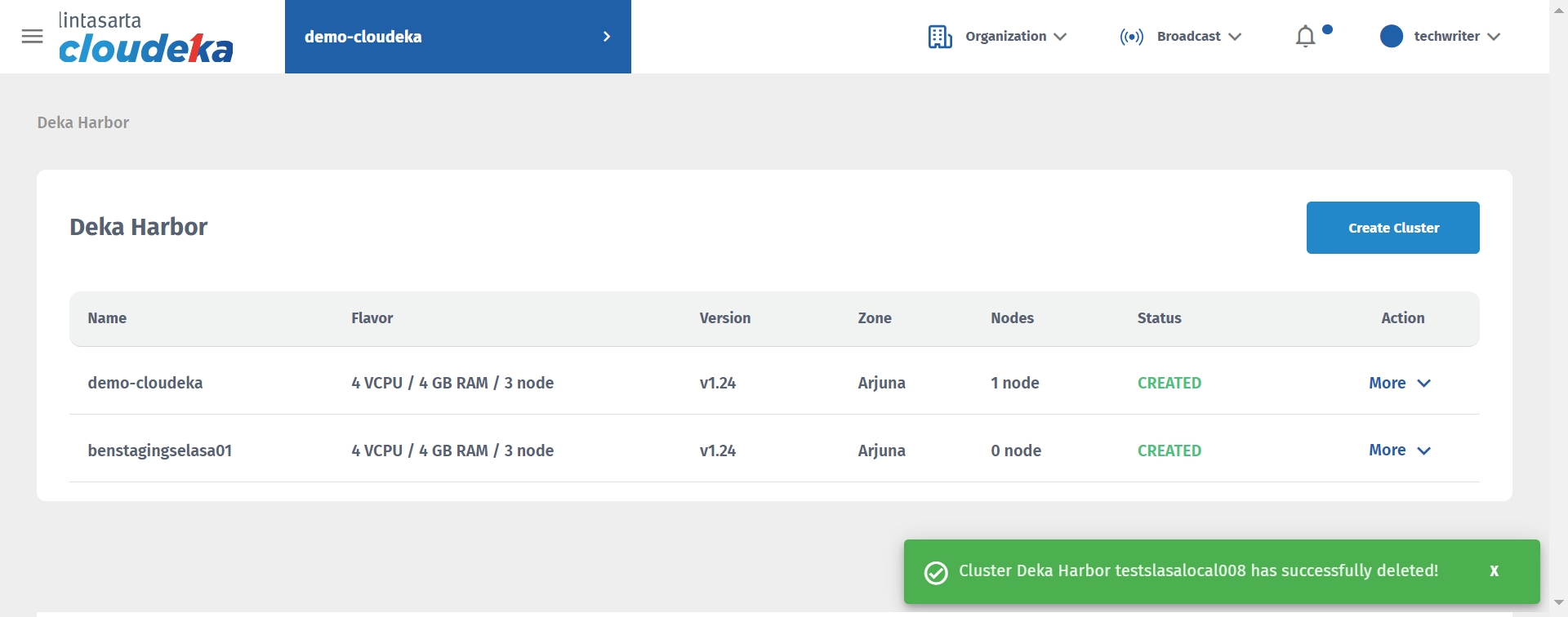Open the techwriter user menu chevron
The width and height of the screenshot is (1568, 617).
[1494, 37]
